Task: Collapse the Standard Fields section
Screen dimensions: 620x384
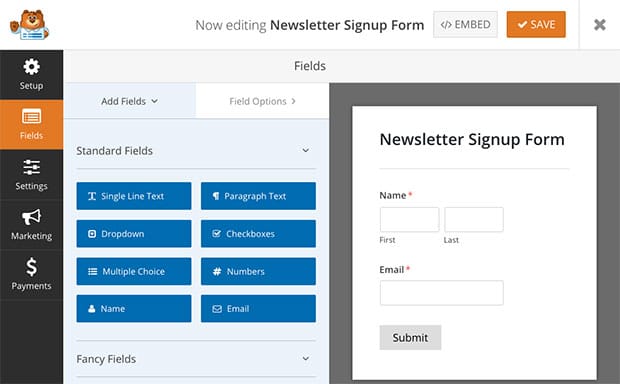Action: click(x=305, y=150)
